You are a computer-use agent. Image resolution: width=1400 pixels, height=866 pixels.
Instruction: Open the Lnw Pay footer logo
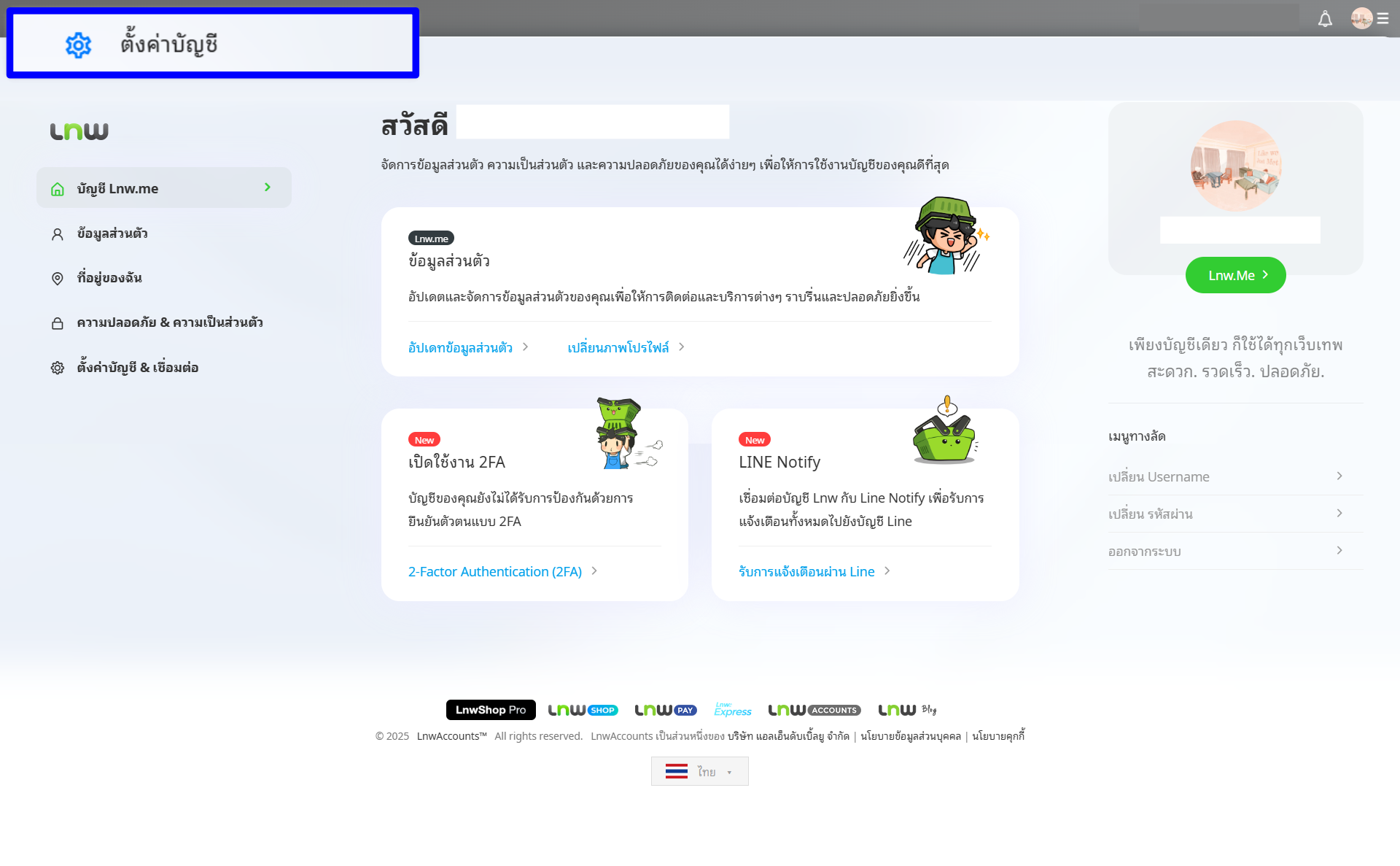[x=665, y=710]
